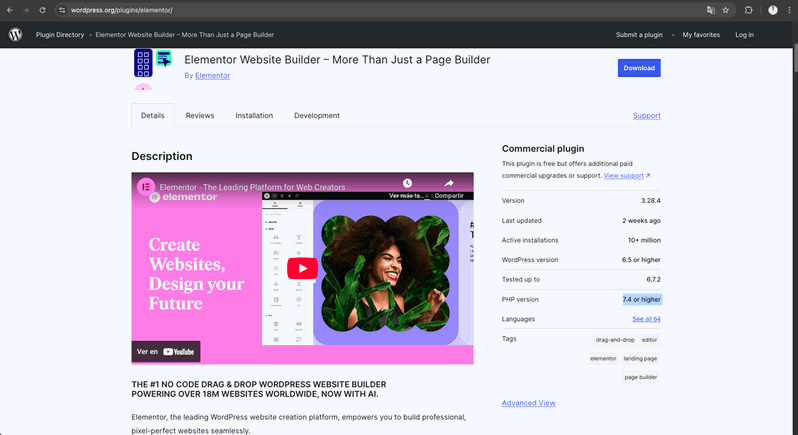Open the browser extensions puzzle icon

pos(748,10)
